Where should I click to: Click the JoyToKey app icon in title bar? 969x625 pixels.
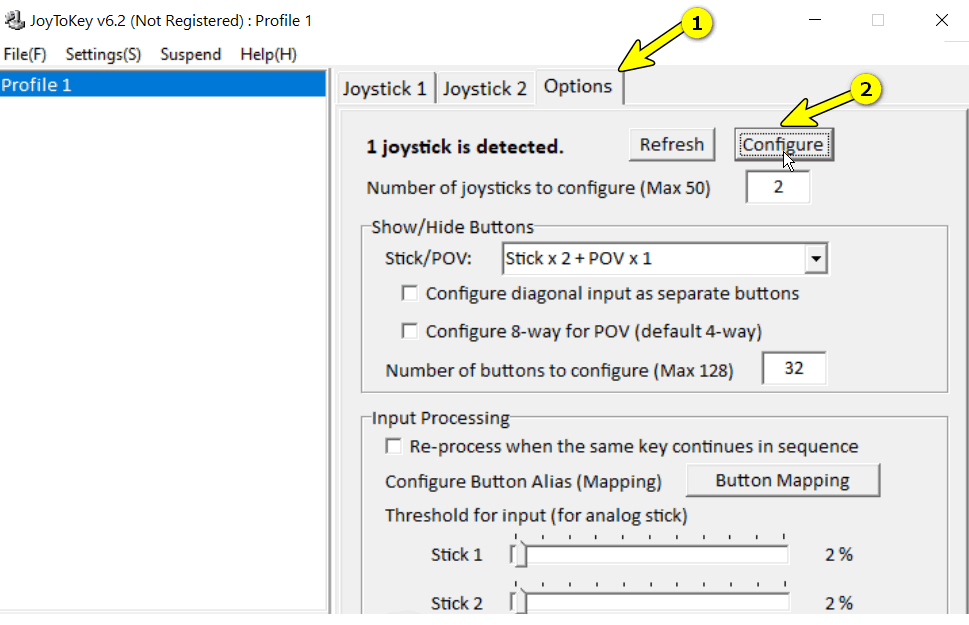[x=15, y=20]
